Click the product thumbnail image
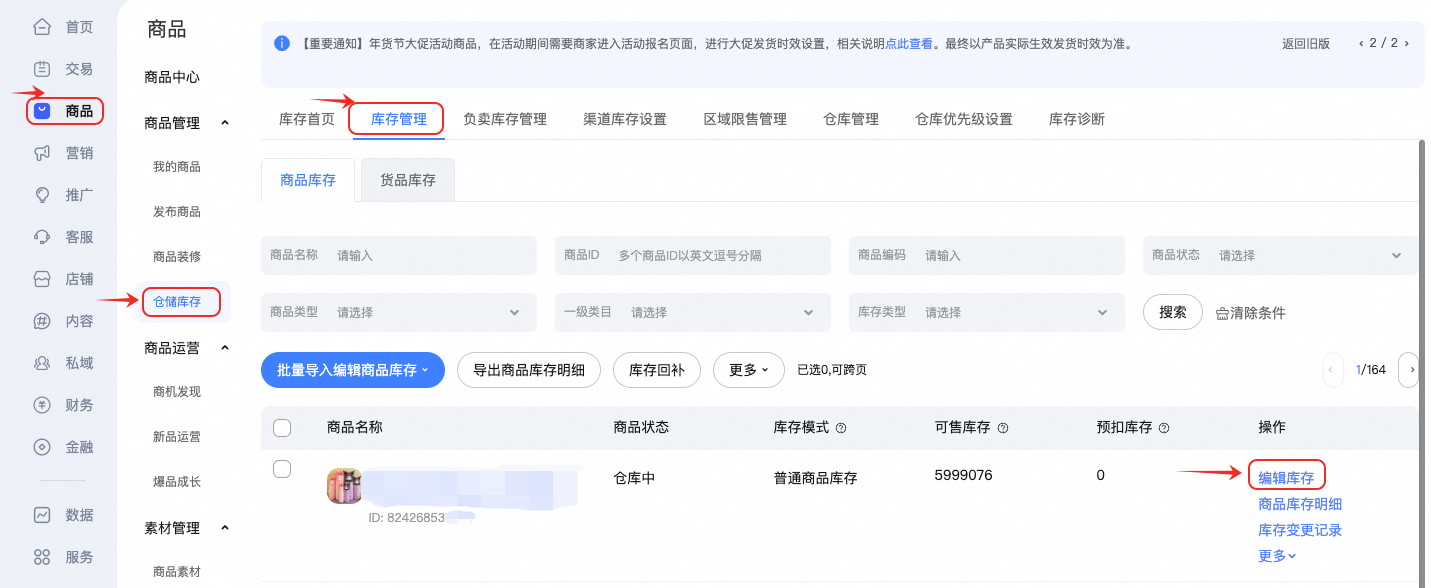 point(344,486)
